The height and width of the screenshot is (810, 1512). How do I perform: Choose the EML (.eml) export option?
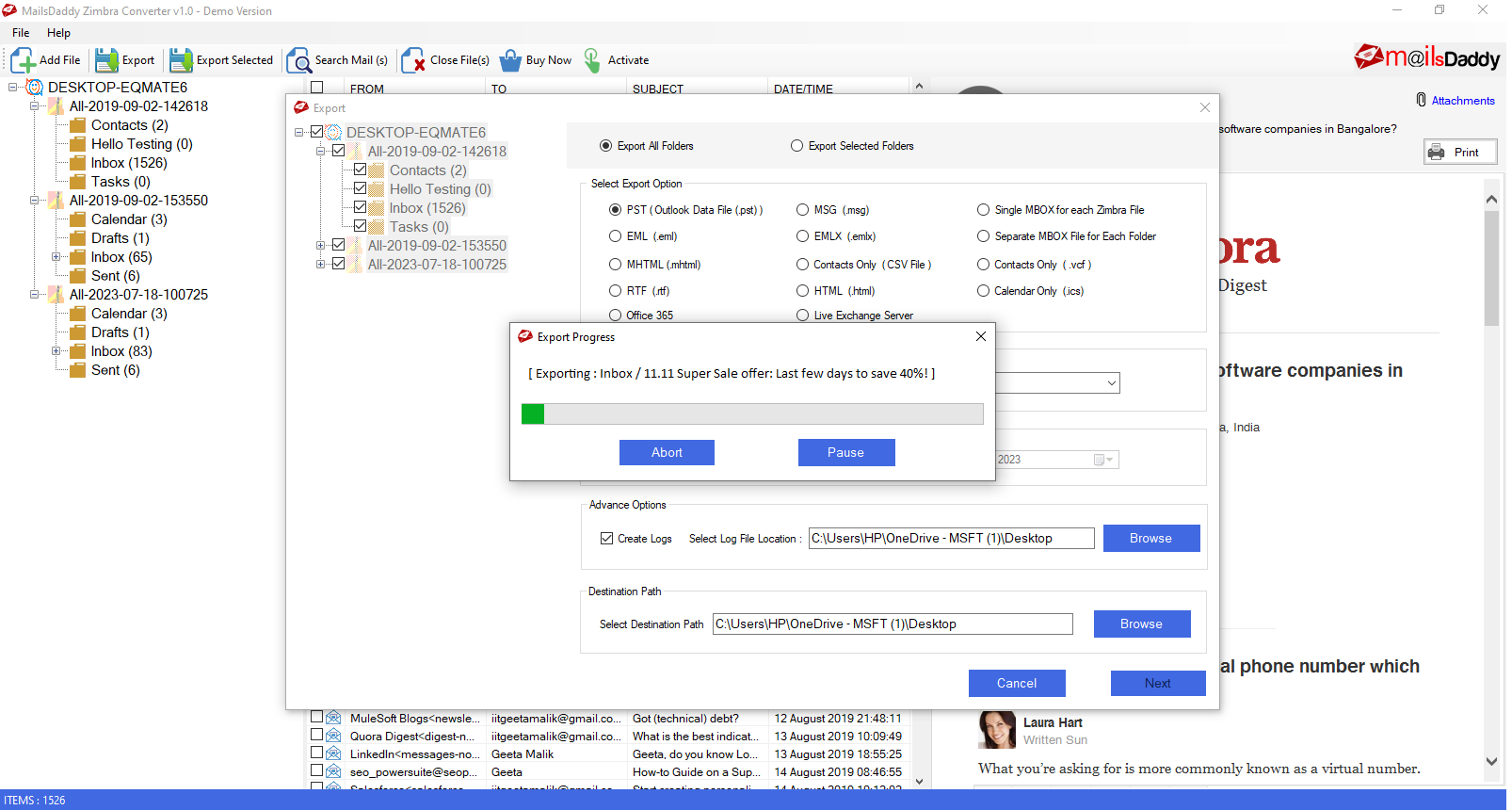(616, 236)
